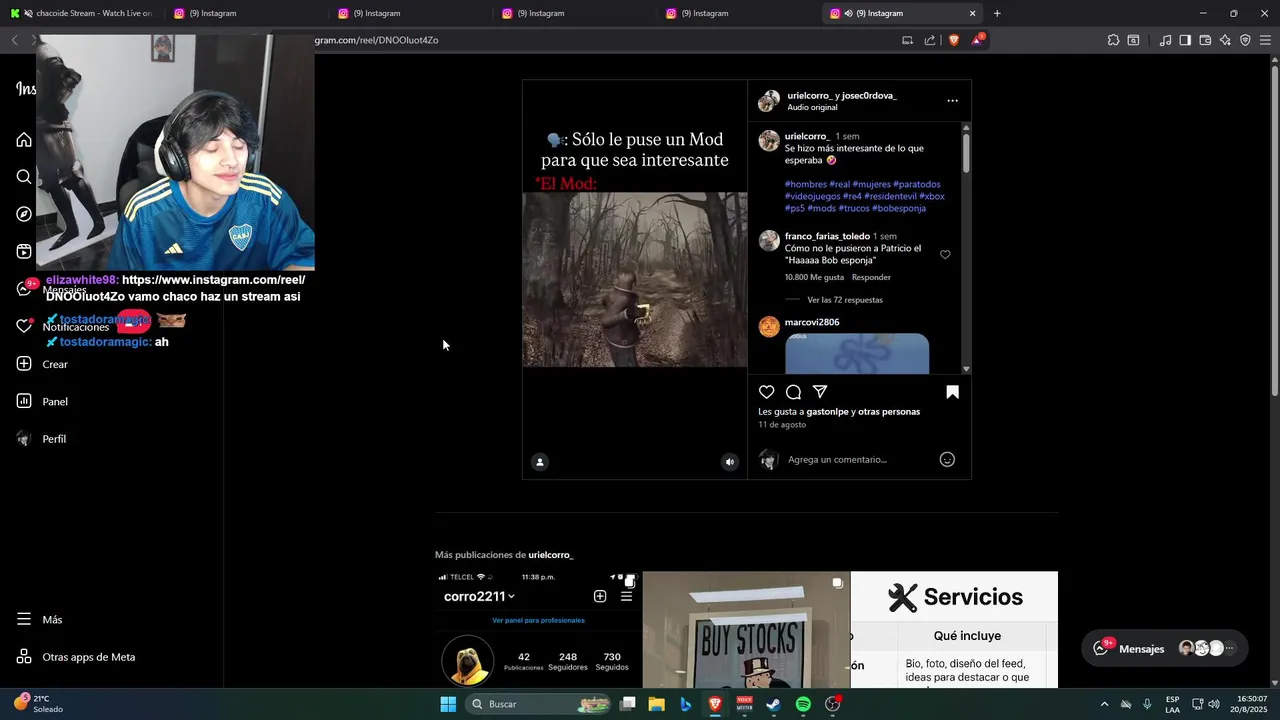Like the reel with the heart icon
Screen dimensions: 1280x720
(x=767, y=392)
